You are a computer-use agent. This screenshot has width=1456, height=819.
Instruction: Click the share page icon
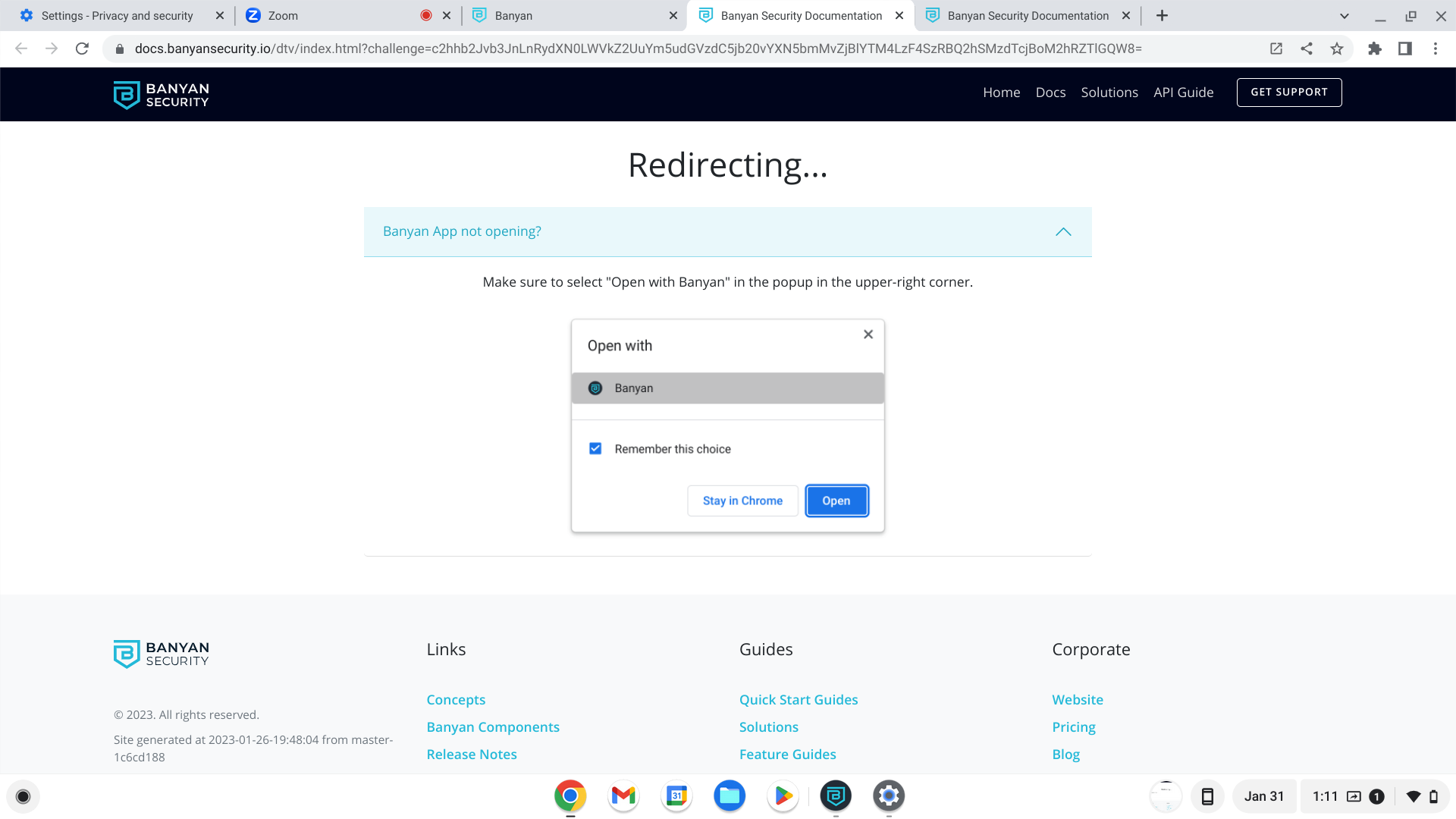tap(1306, 49)
